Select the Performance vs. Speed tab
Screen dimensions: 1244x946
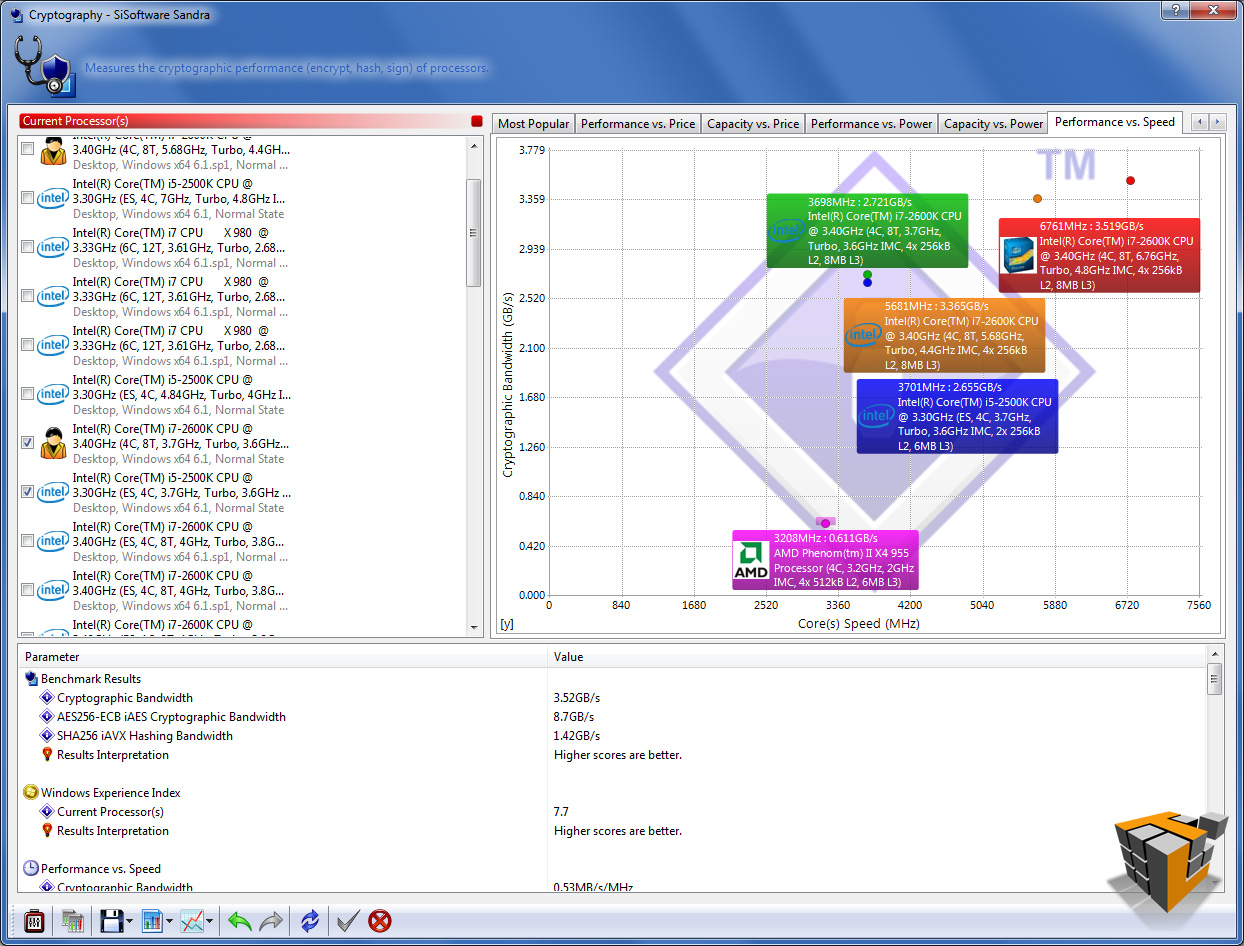pyautogui.click(x=1115, y=122)
